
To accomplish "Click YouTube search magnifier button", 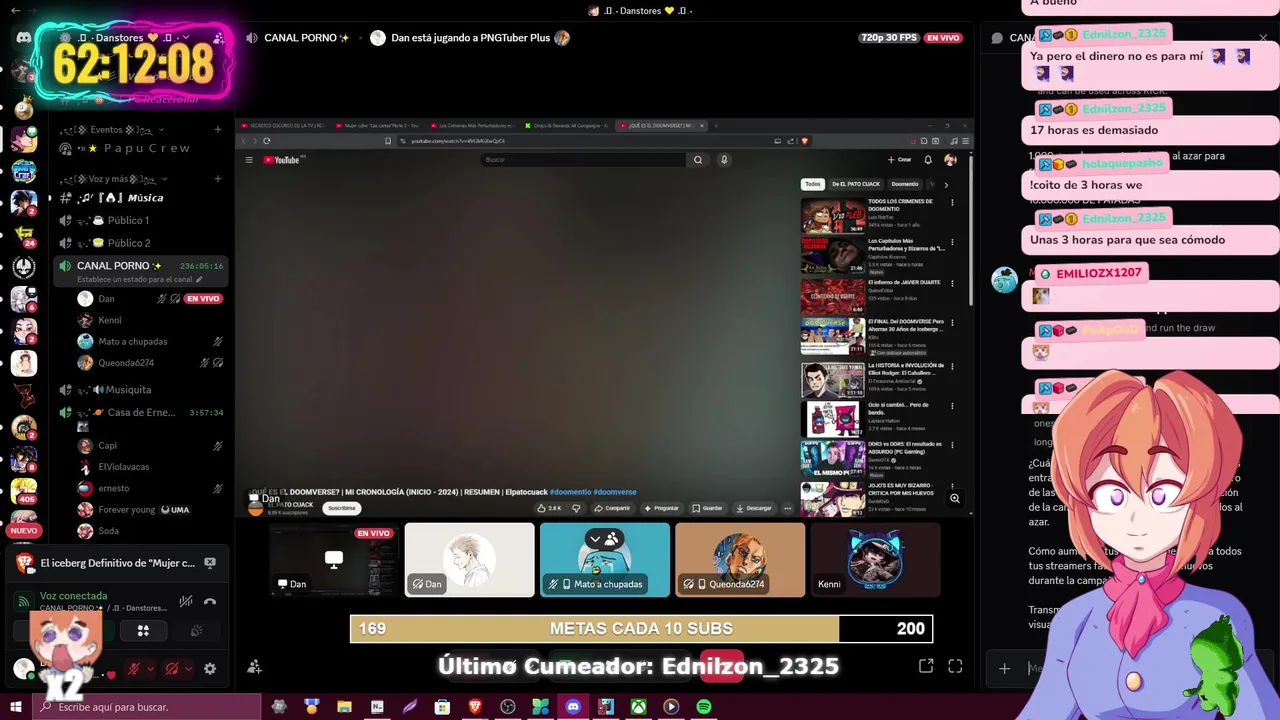I will [698, 160].
